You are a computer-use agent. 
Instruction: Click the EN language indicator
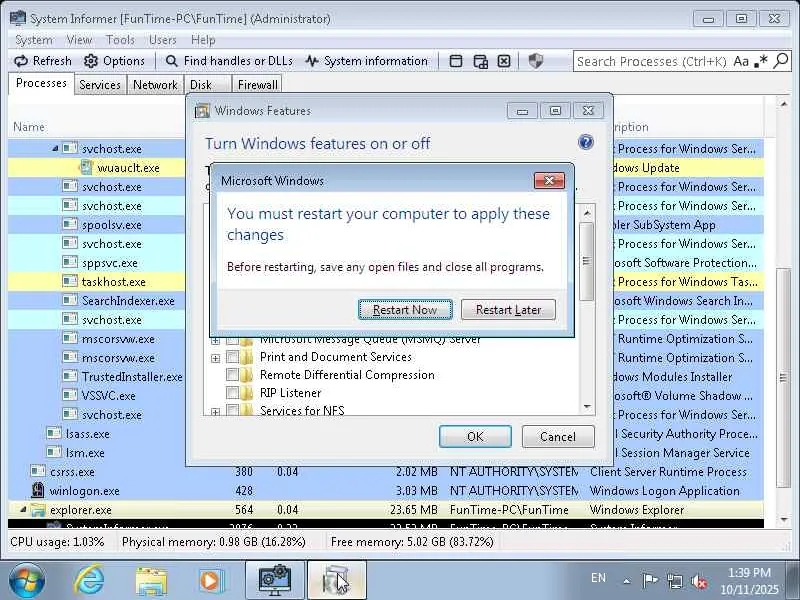click(x=598, y=578)
